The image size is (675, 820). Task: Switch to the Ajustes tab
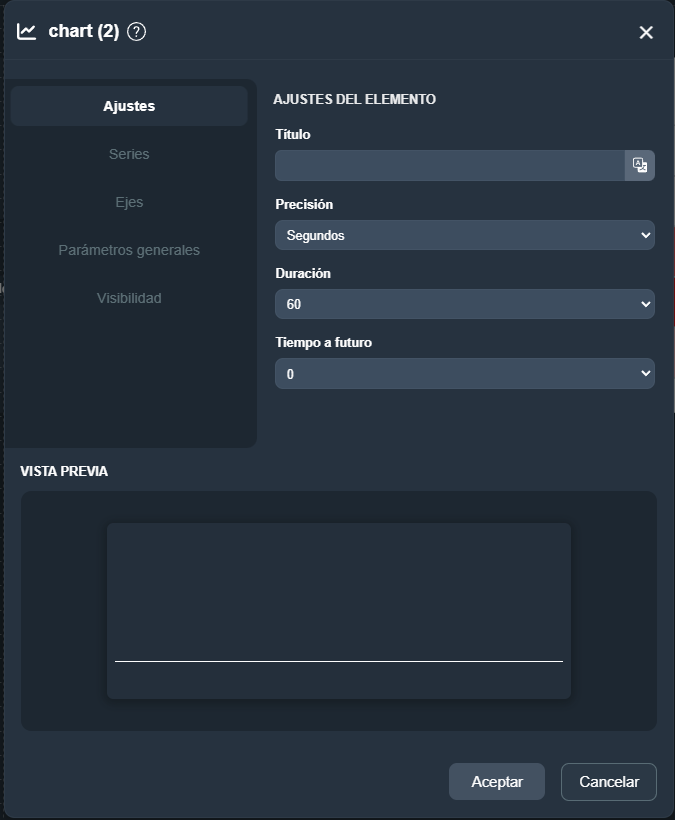tap(129, 106)
